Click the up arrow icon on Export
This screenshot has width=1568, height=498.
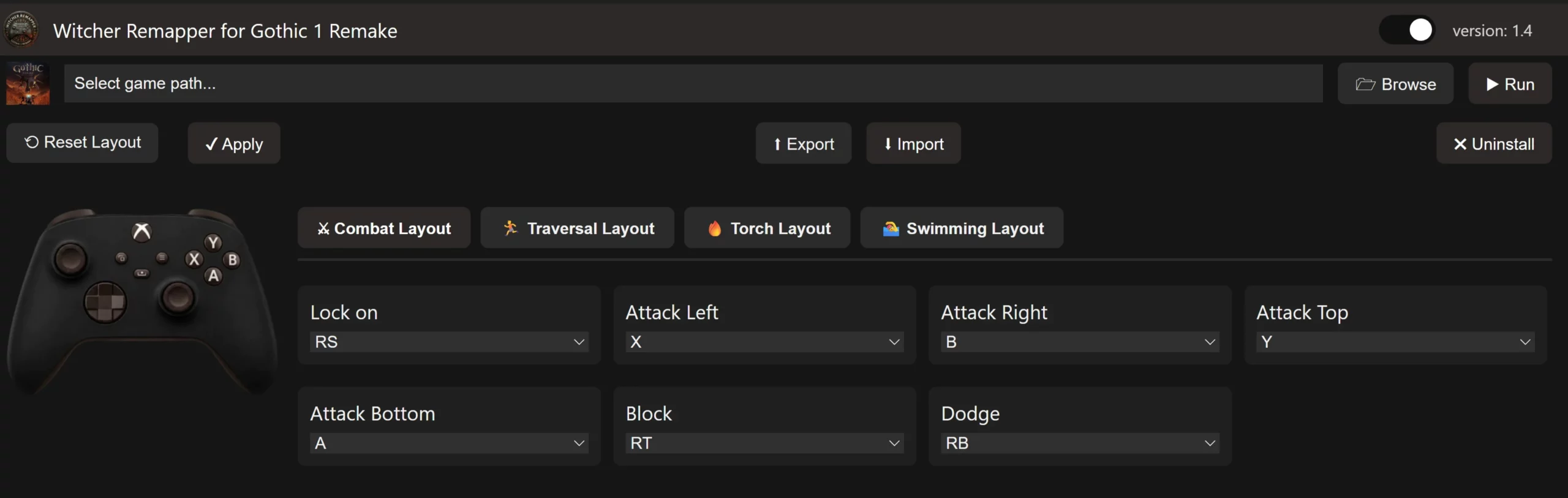pos(777,144)
